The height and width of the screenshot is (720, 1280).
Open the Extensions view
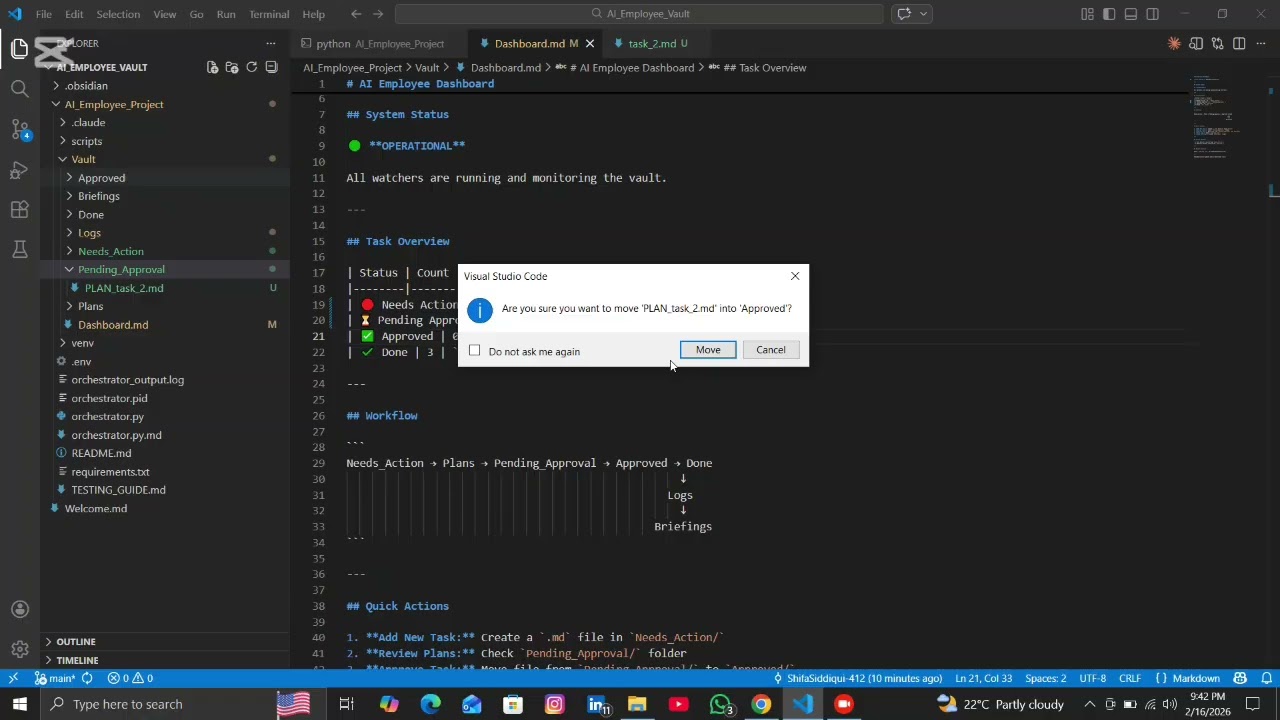(x=20, y=209)
